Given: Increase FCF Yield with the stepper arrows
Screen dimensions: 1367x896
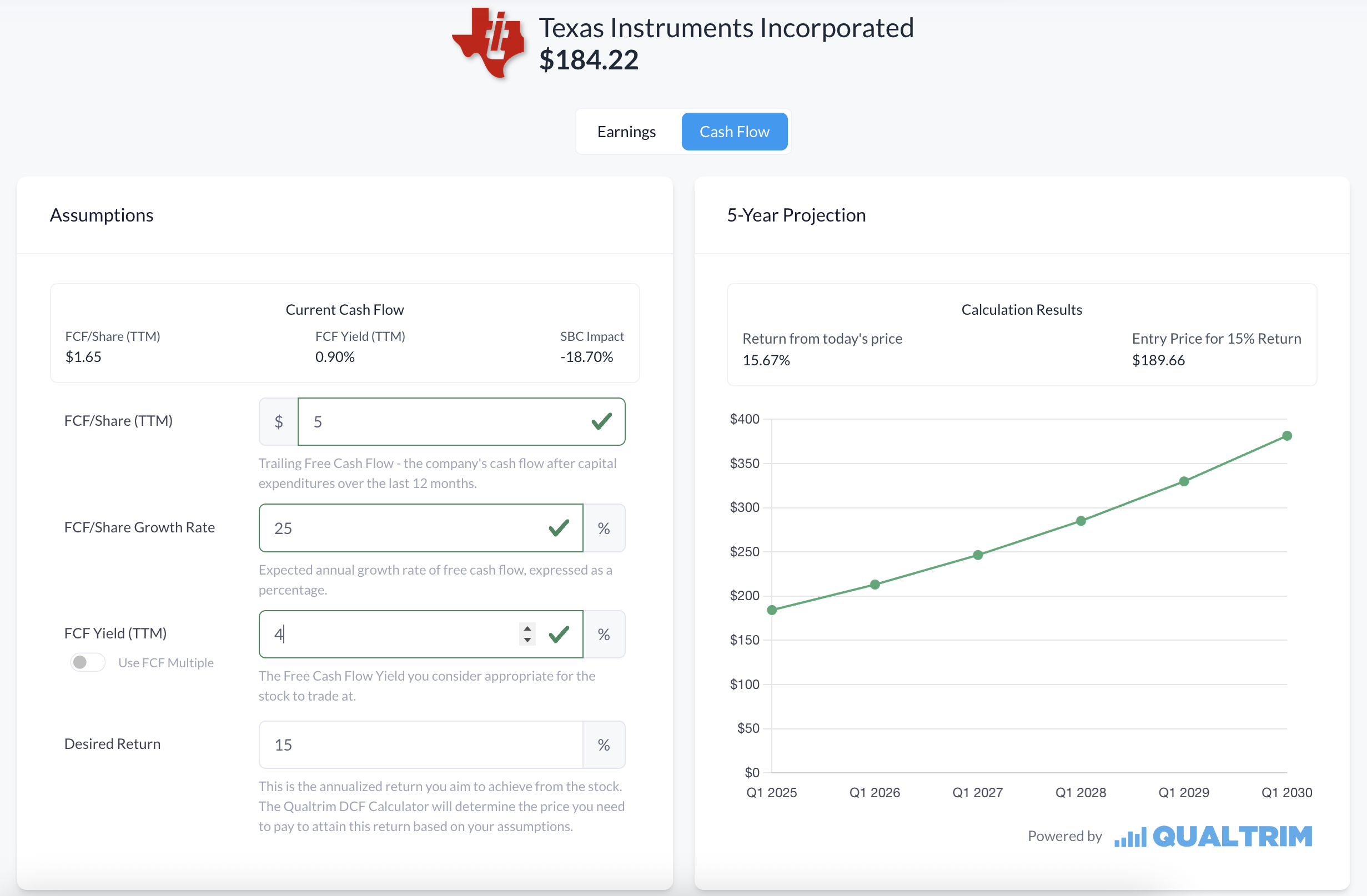Looking at the screenshot, I should click(x=527, y=628).
